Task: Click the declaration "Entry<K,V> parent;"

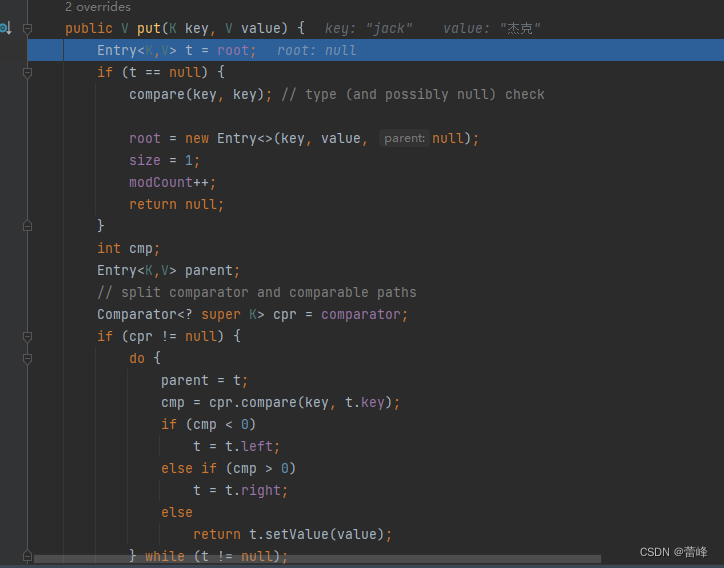Action: 168,271
